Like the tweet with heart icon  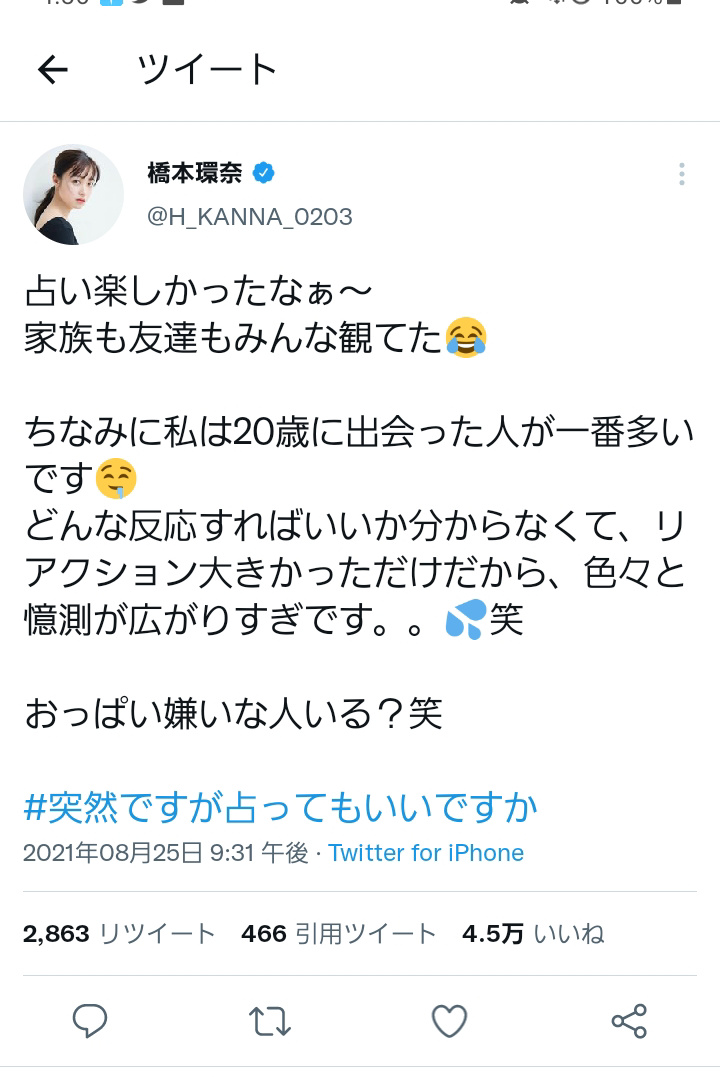[x=449, y=1021]
